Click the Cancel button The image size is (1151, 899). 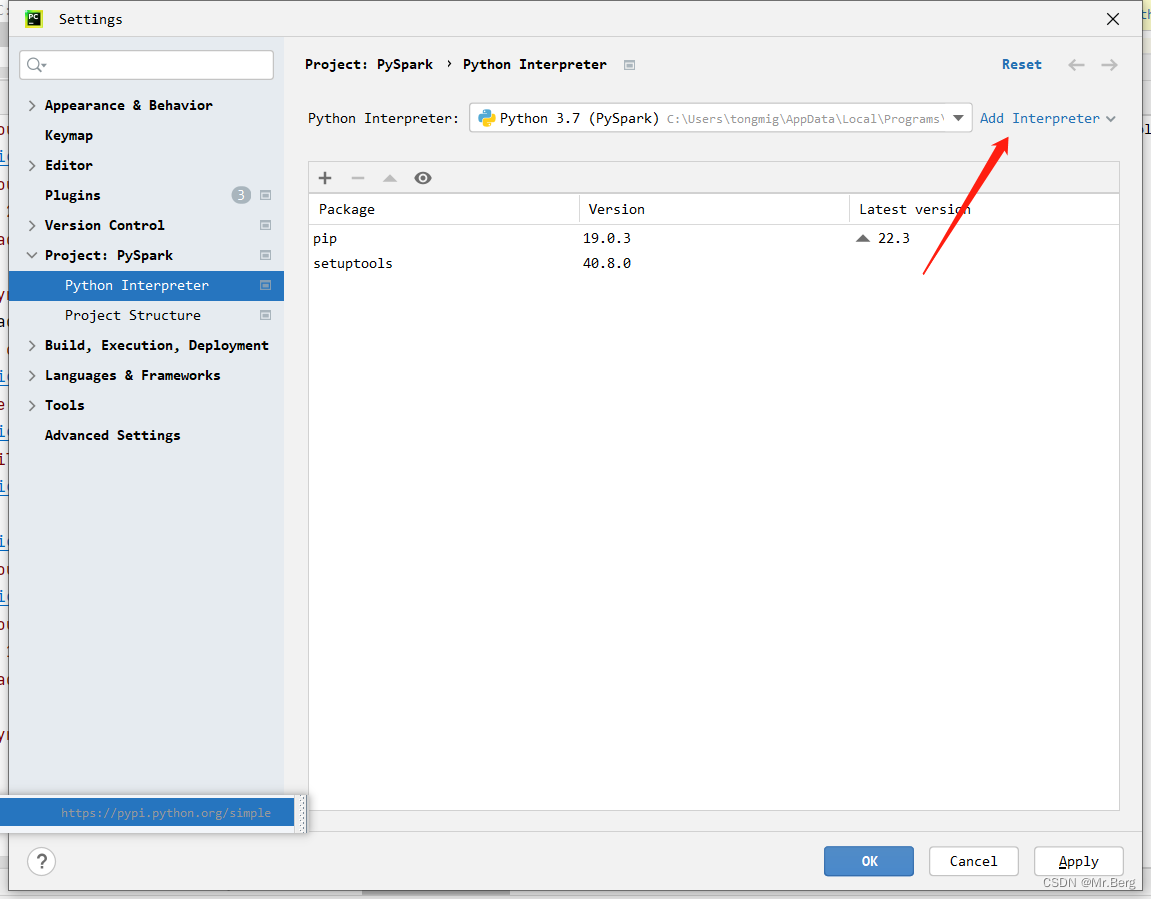coord(973,861)
